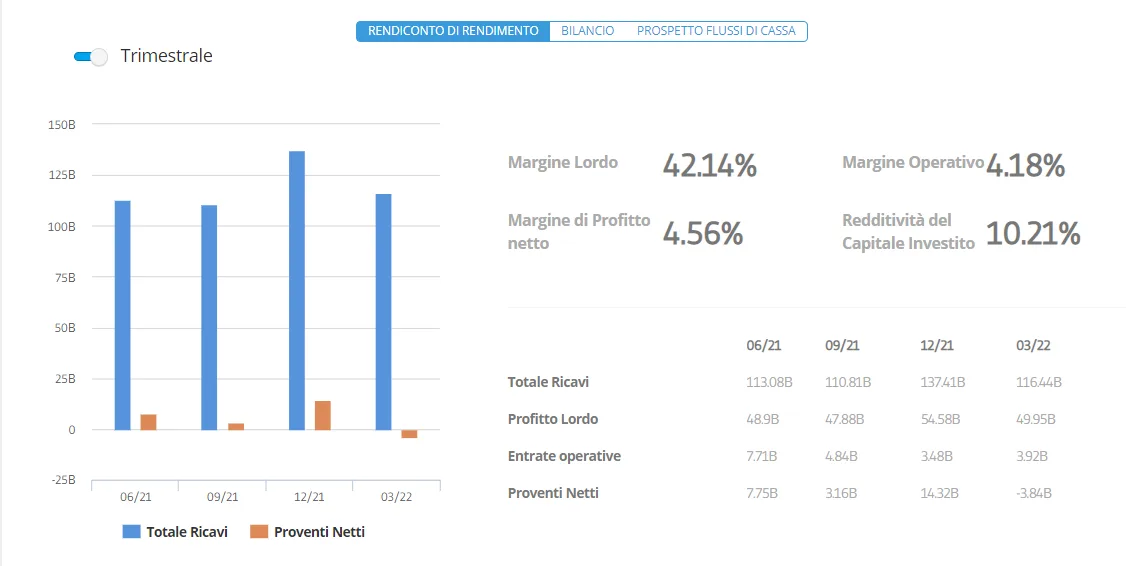The width and height of the screenshot is (1126, 566).
Task: Open the Rendiconto di Rendimento tab
Action: click(453, 31)
